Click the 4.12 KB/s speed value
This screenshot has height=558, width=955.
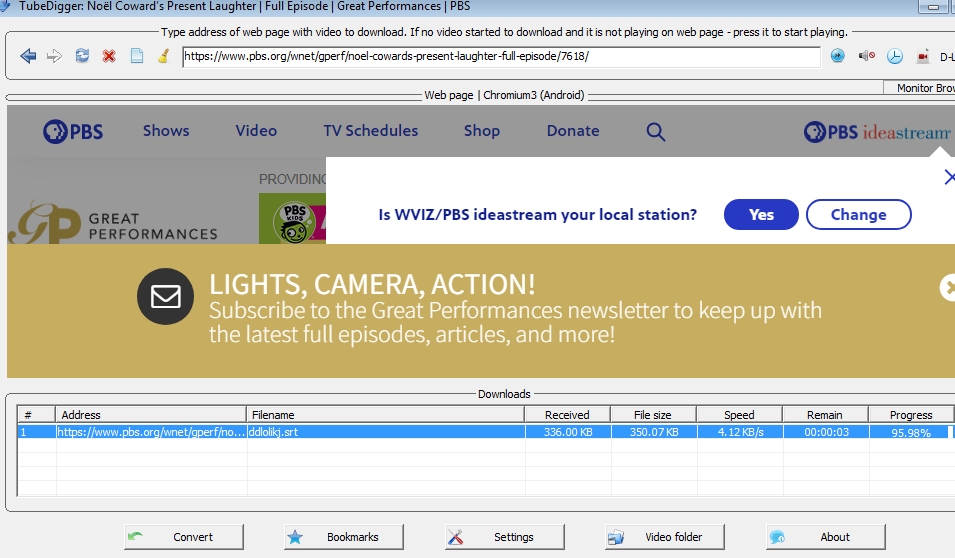(740, 432)
